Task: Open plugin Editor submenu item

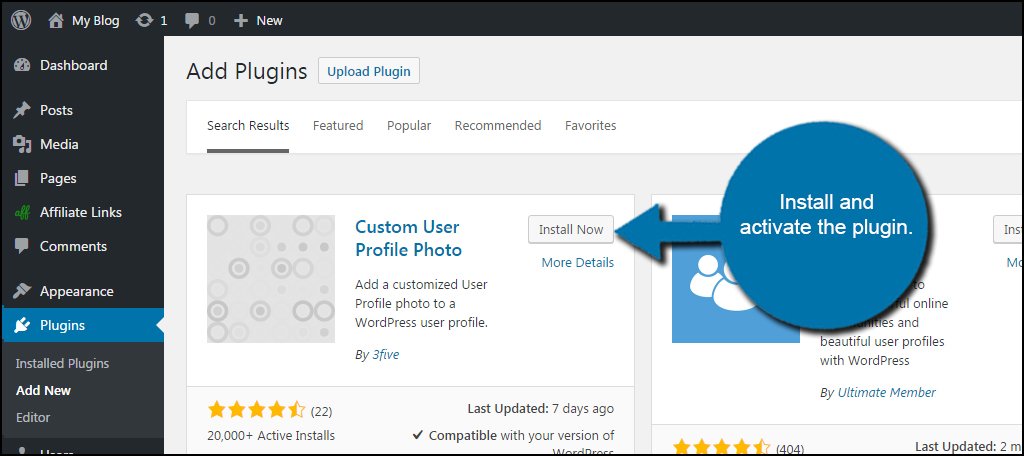Action: (33, 417)
